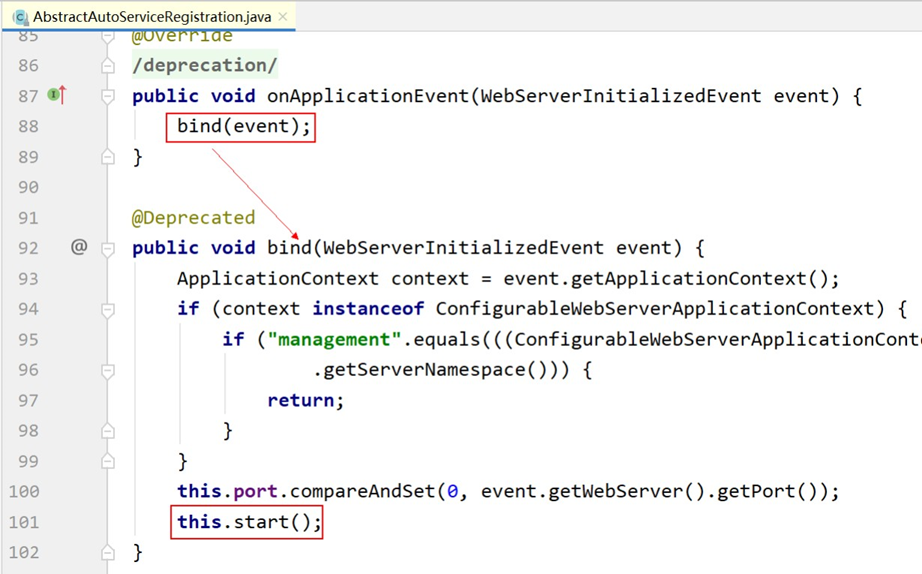Click the fold end marker at line 89
The height and width of the screenshot is (574, 922).
pyautogui.click(x=108, y=157)
